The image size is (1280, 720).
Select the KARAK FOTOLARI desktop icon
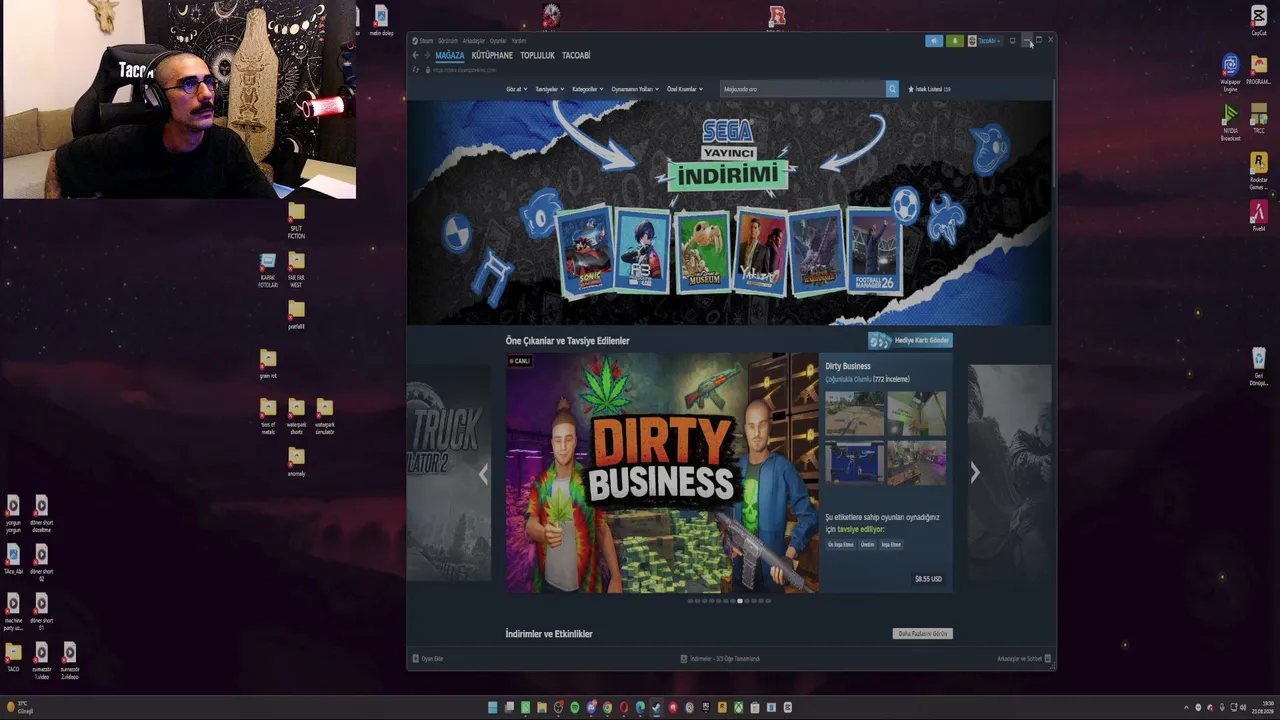[268, 270]
